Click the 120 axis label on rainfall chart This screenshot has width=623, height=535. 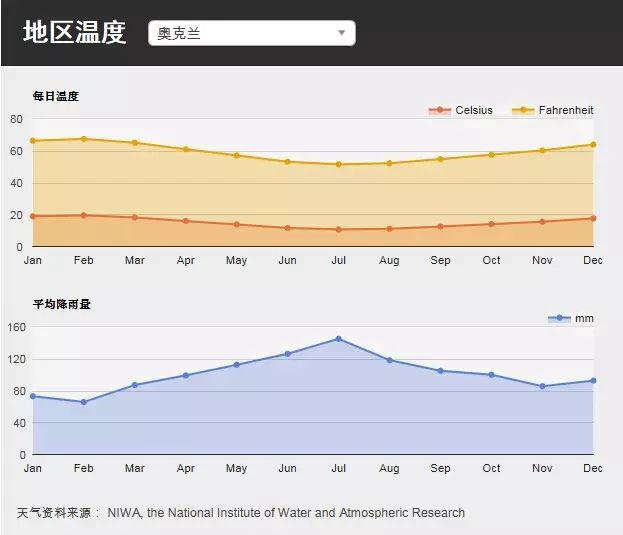(x=16, y=359)
